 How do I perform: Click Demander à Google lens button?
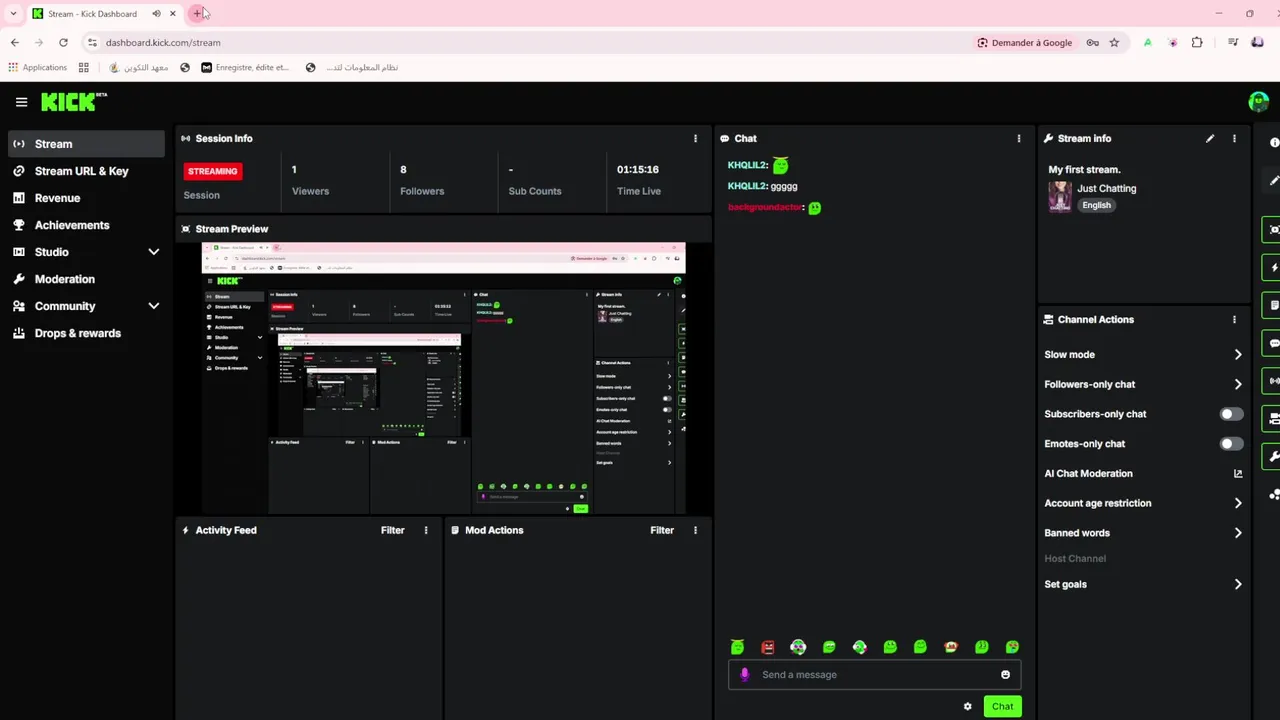pos(1024,43)
